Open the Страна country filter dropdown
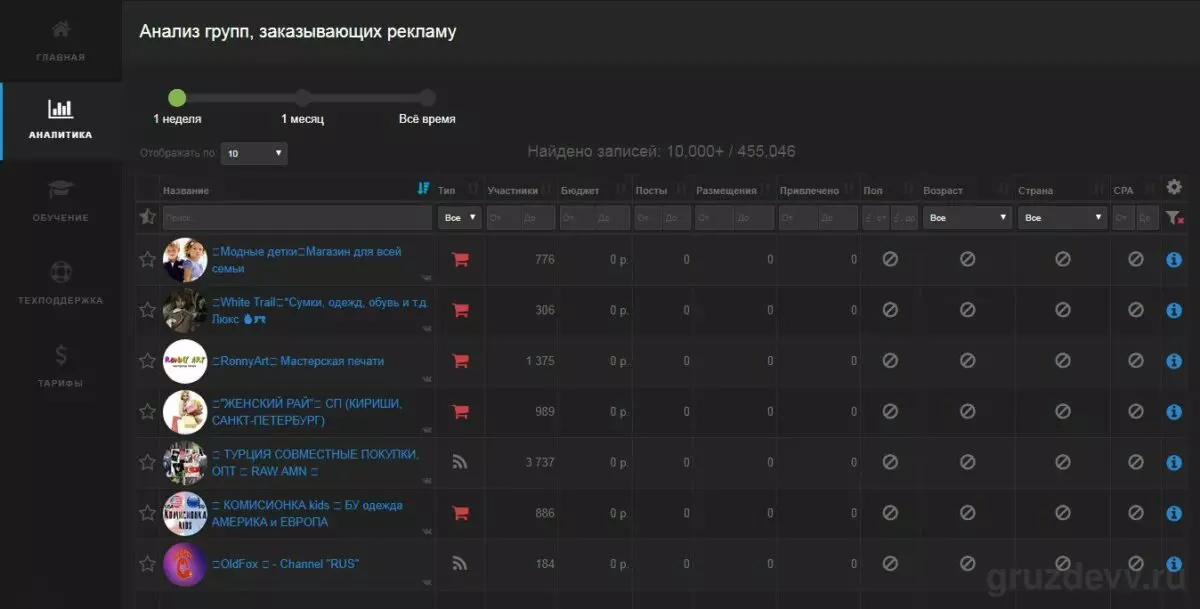1200x609 pixels. [x=1062, y=217]
